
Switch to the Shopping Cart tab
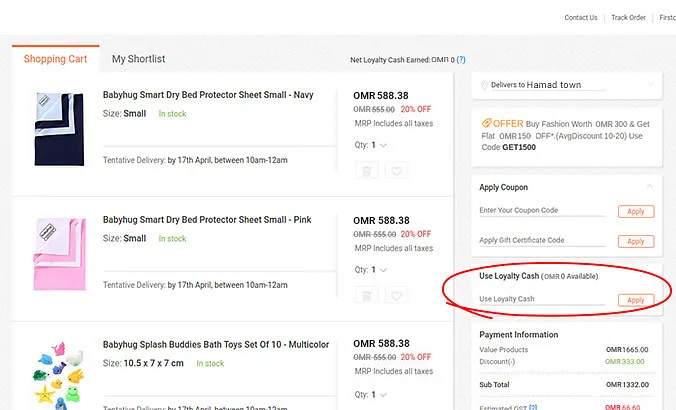pos(55,59)
